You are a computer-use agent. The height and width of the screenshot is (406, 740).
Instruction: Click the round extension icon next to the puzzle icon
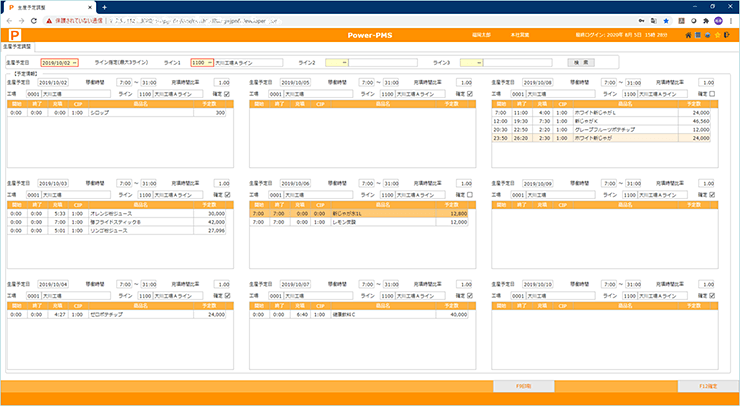(694, 21)
